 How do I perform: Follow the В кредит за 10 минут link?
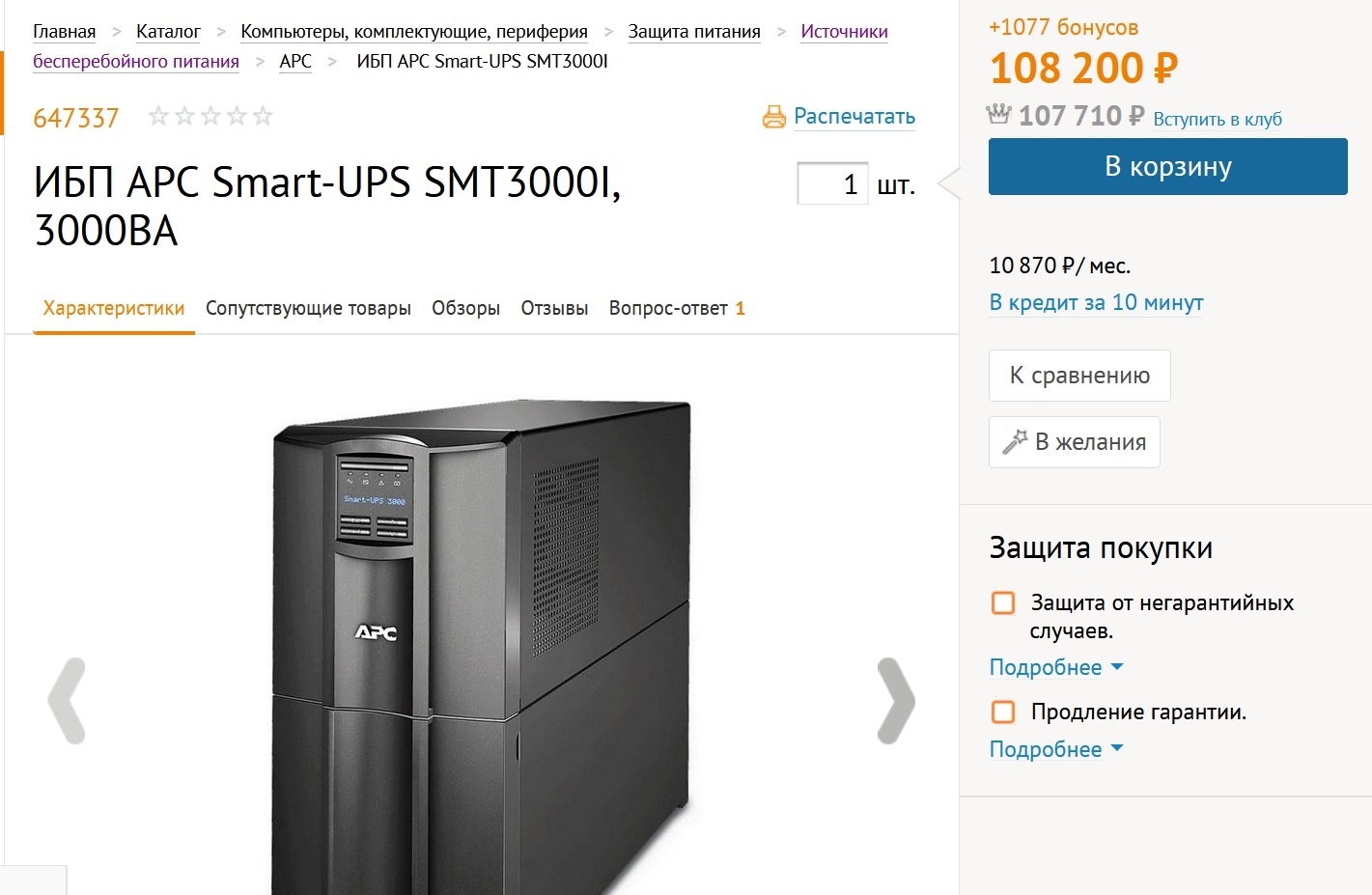point(1096,302)
